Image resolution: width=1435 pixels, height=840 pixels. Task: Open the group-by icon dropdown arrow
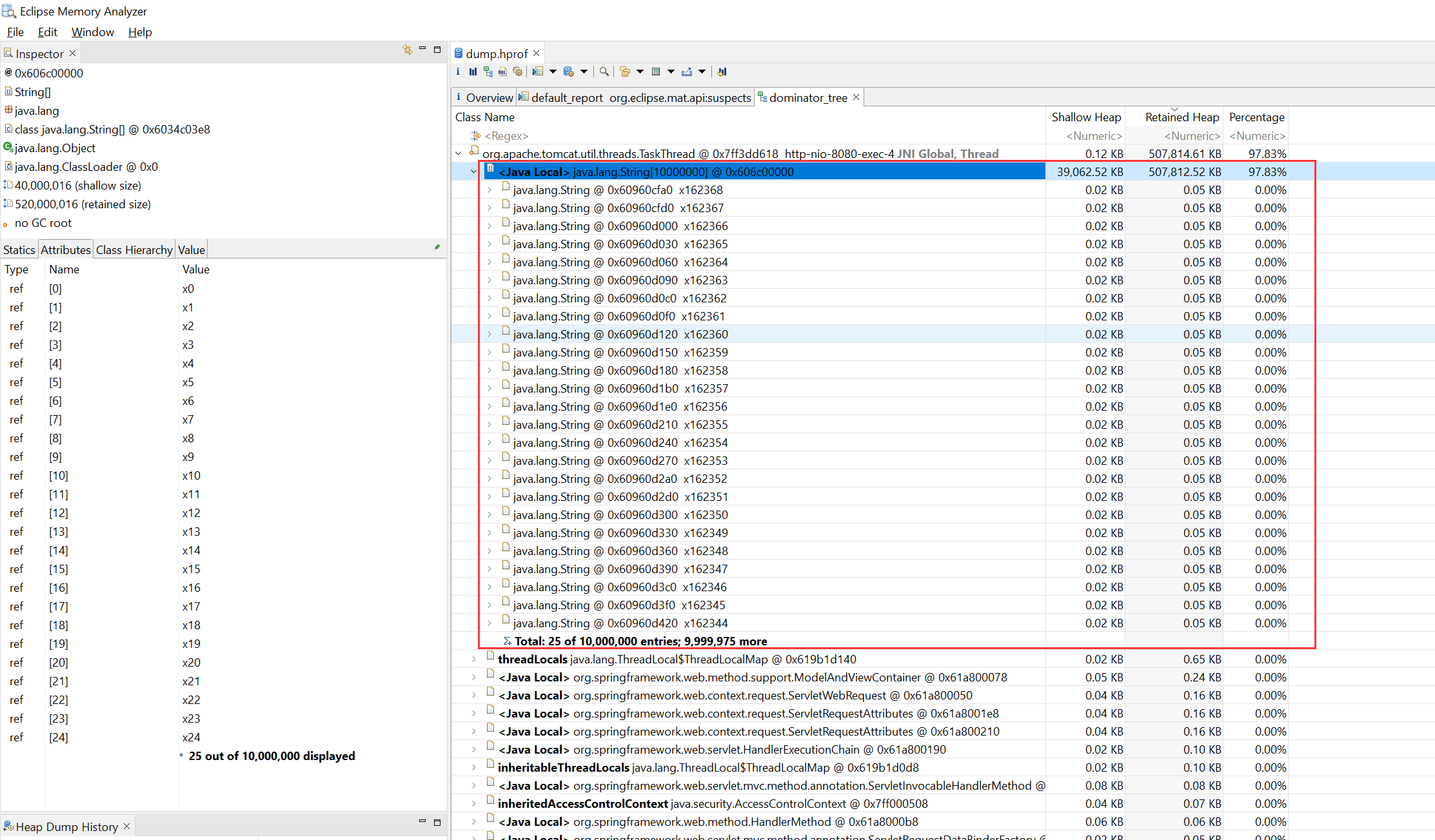pos(640,72)
